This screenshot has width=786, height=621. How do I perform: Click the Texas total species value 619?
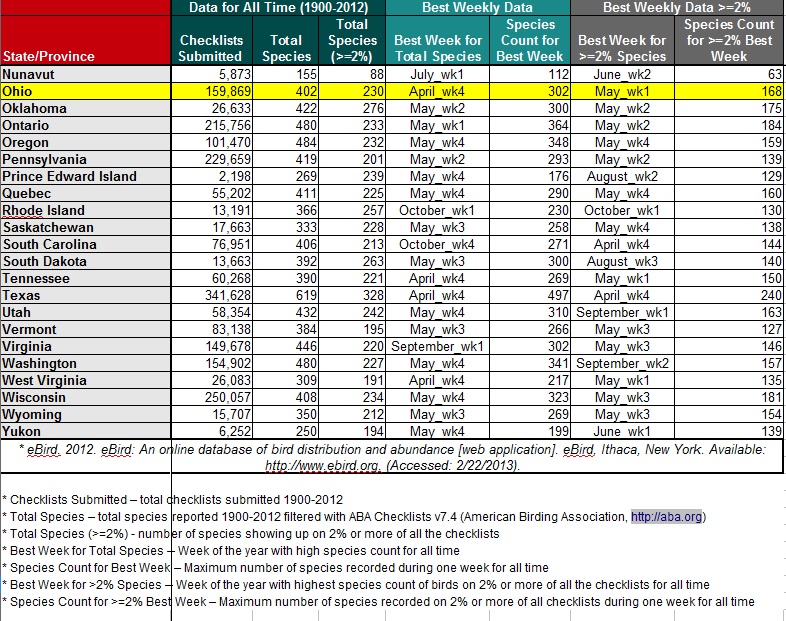286,296
